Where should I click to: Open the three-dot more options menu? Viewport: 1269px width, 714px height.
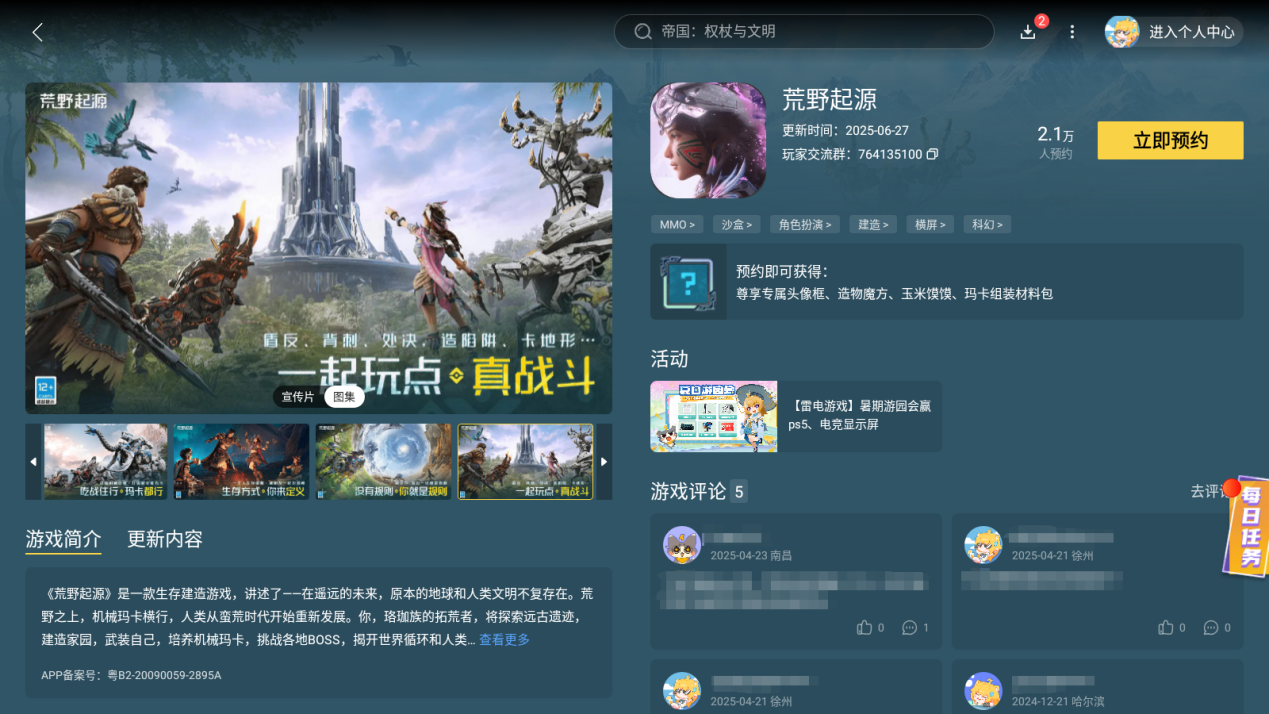1072,32
